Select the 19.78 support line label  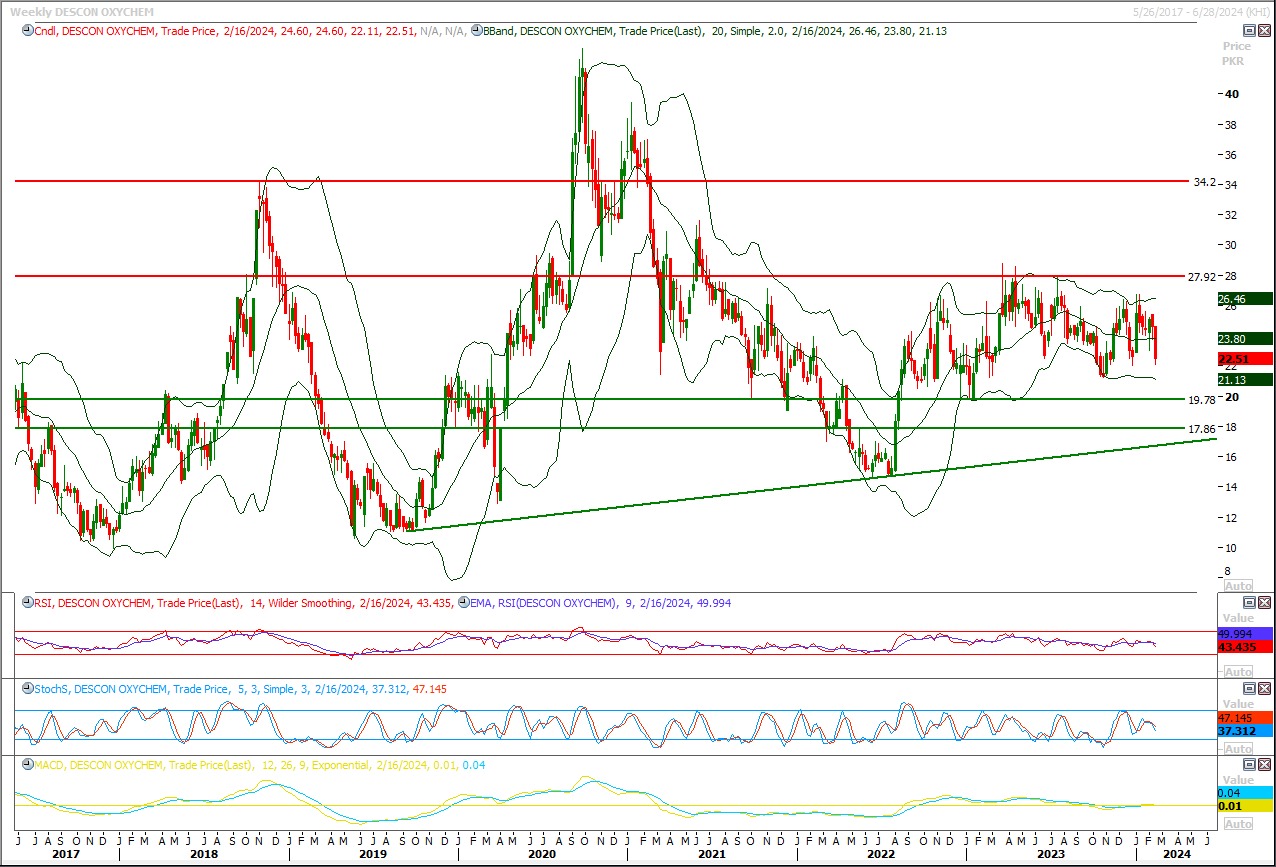click(1201, 400)
